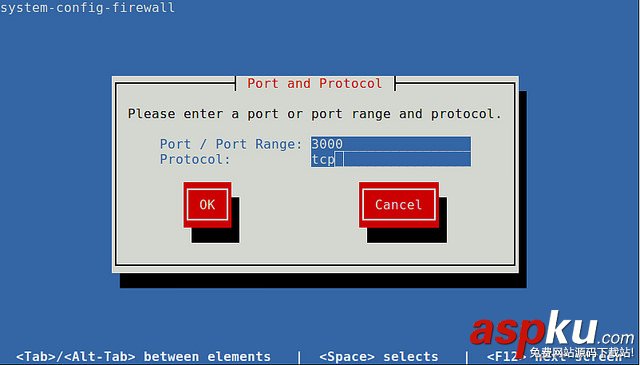Select the 'Port / Port Range:' label
This screenshot has height=365, width=640.
coord(231,144)
